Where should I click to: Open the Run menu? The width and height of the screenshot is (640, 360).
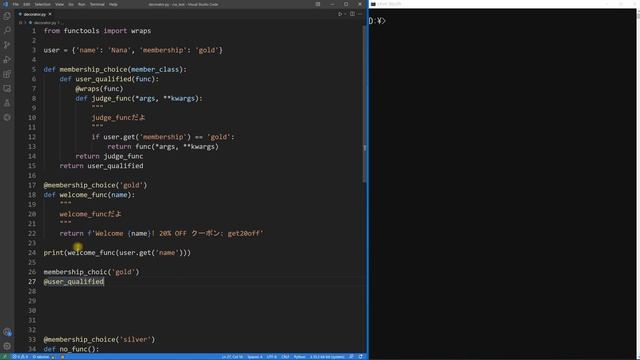tap(81, 4)
